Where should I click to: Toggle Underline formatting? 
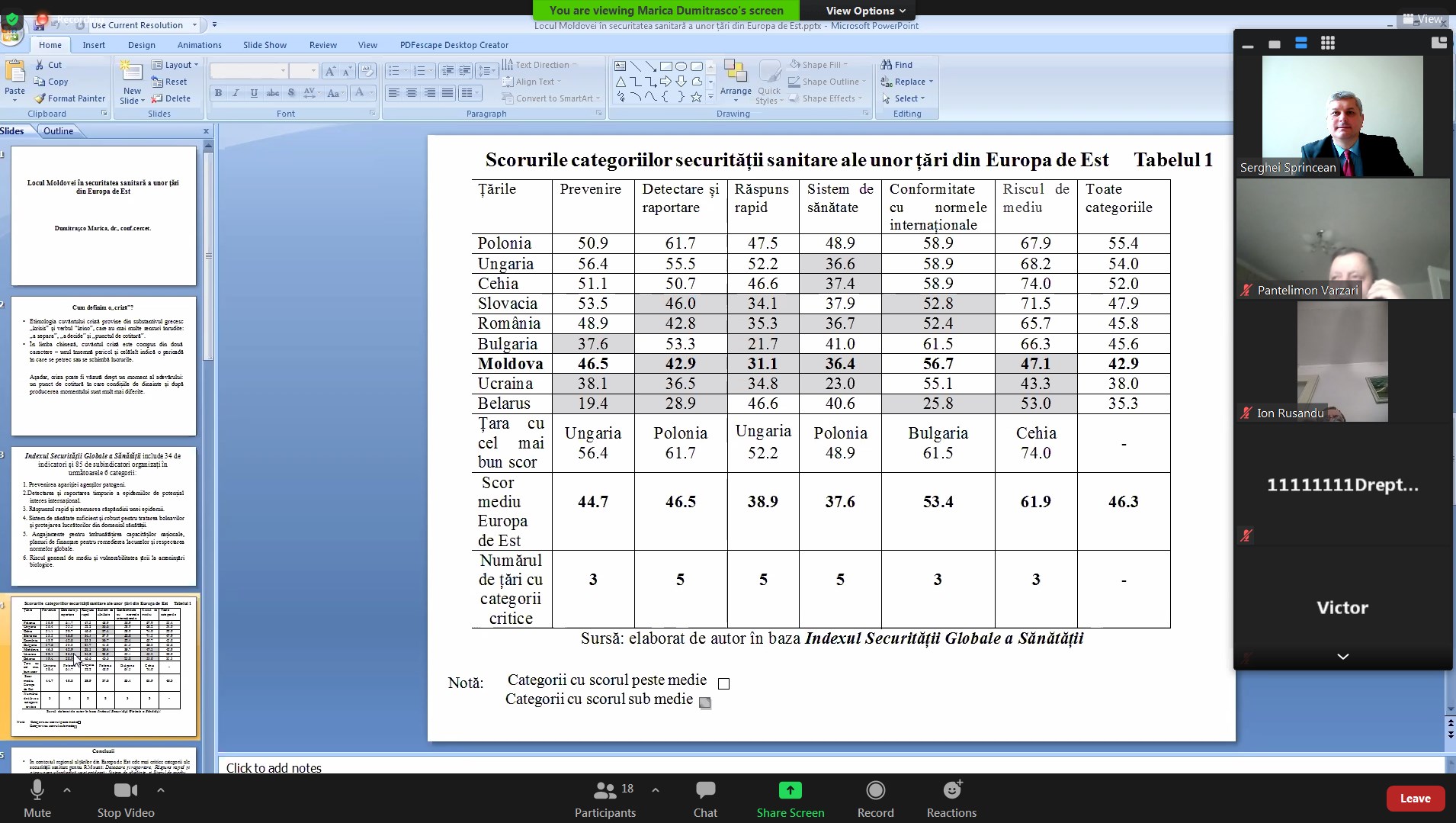point(254,93)
